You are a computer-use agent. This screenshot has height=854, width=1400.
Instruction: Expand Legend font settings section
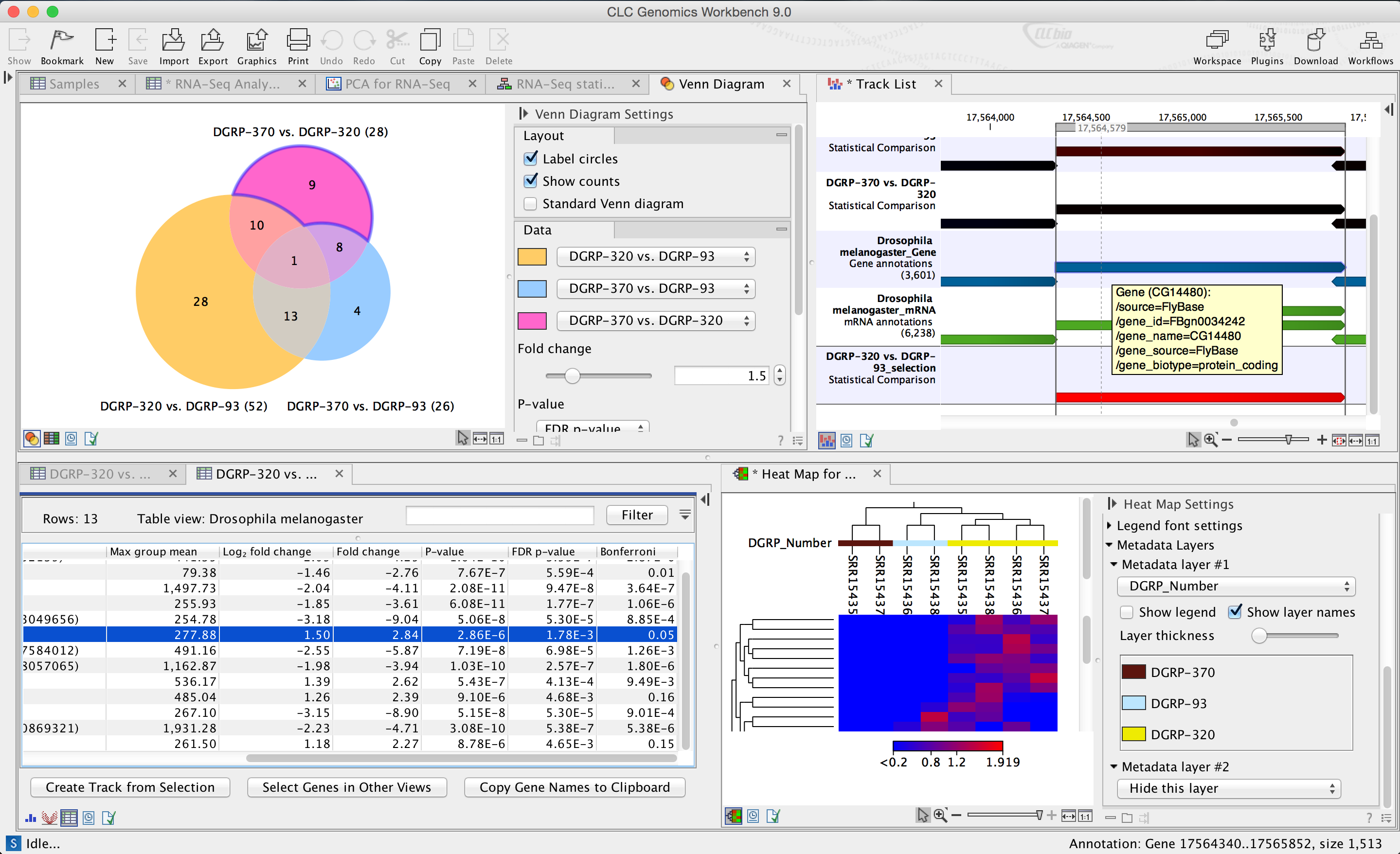coord(1110,526)
